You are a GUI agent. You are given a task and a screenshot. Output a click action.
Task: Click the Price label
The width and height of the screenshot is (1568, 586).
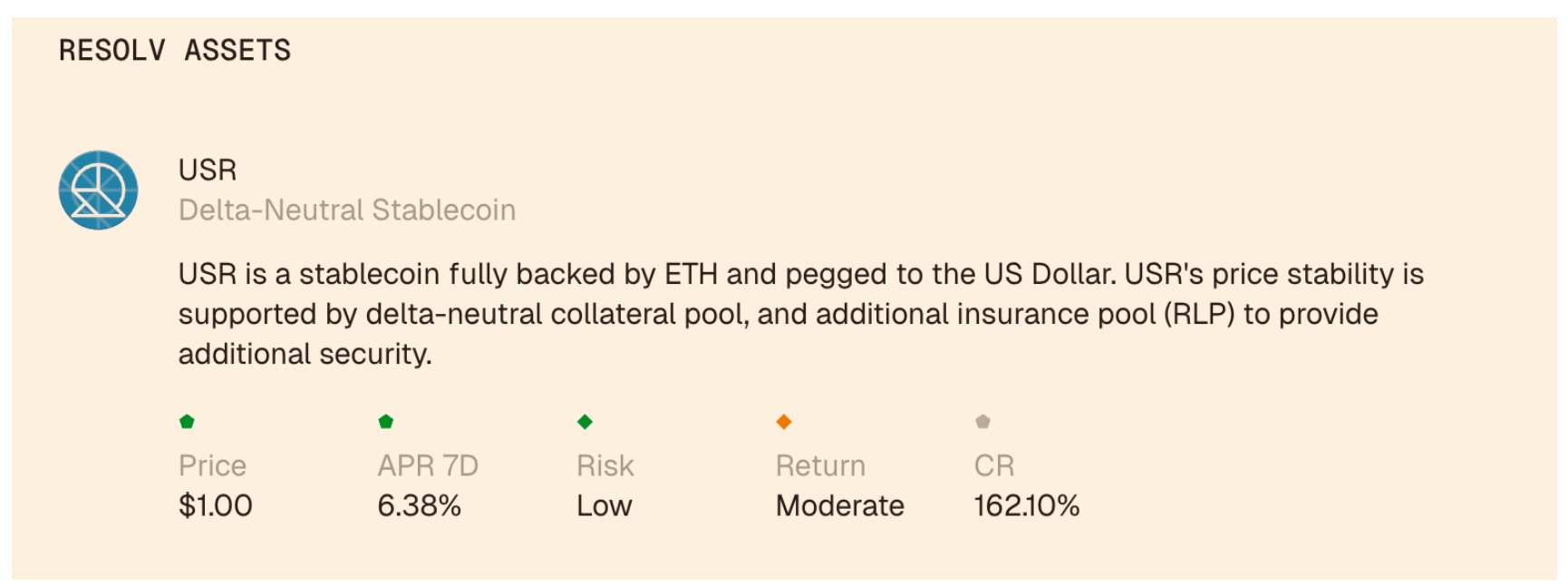click(213, 465)
